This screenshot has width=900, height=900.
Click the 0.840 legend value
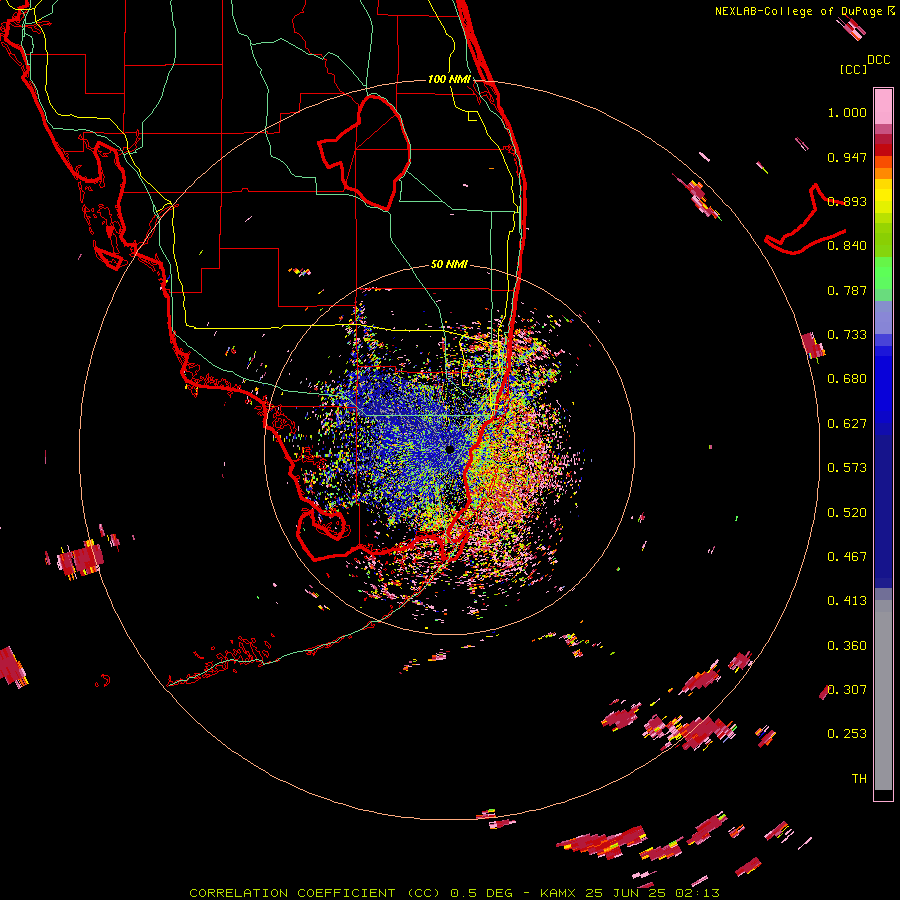click(x=847, y=246)
